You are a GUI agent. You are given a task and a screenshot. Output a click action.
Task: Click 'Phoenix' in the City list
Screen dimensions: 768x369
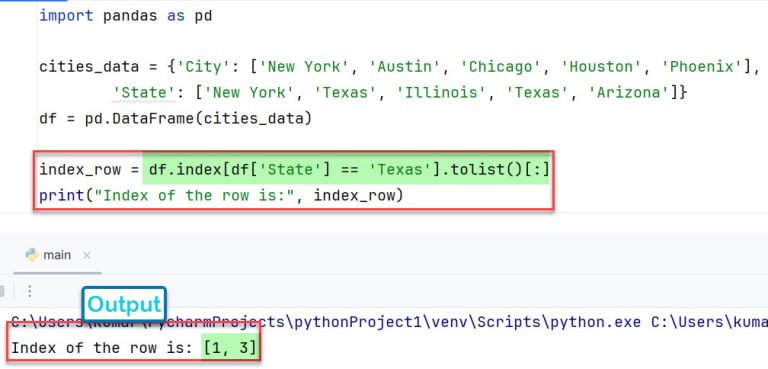pos(701,67)
